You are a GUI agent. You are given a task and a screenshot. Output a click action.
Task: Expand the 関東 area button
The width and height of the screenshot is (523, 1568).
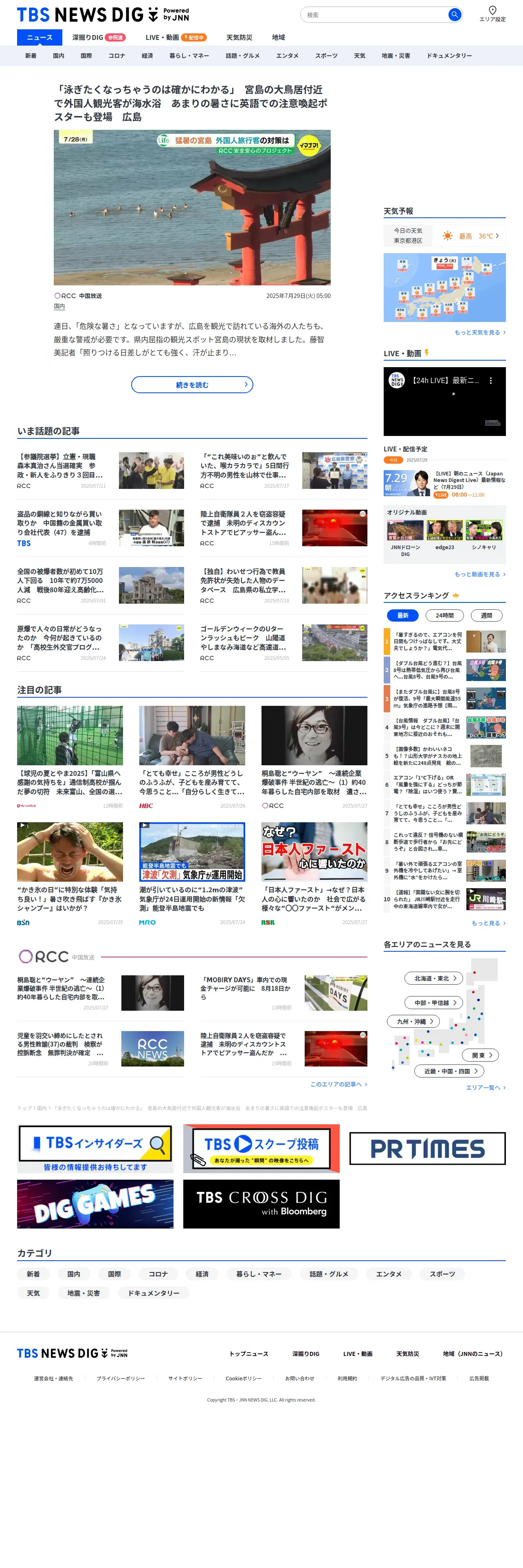[x=481, y=1055]
